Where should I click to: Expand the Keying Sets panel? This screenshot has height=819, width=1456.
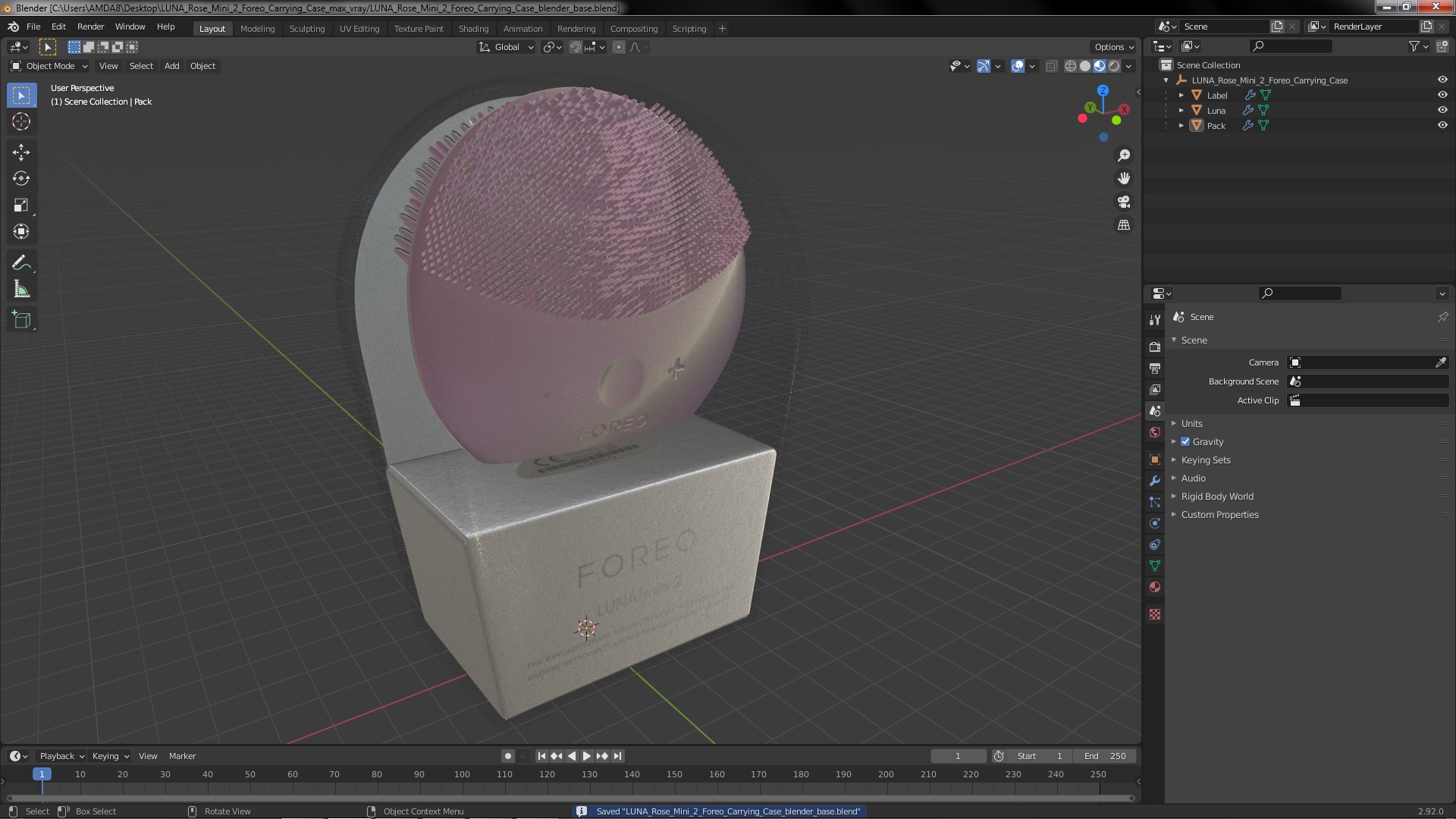(x=1205, y=460)
